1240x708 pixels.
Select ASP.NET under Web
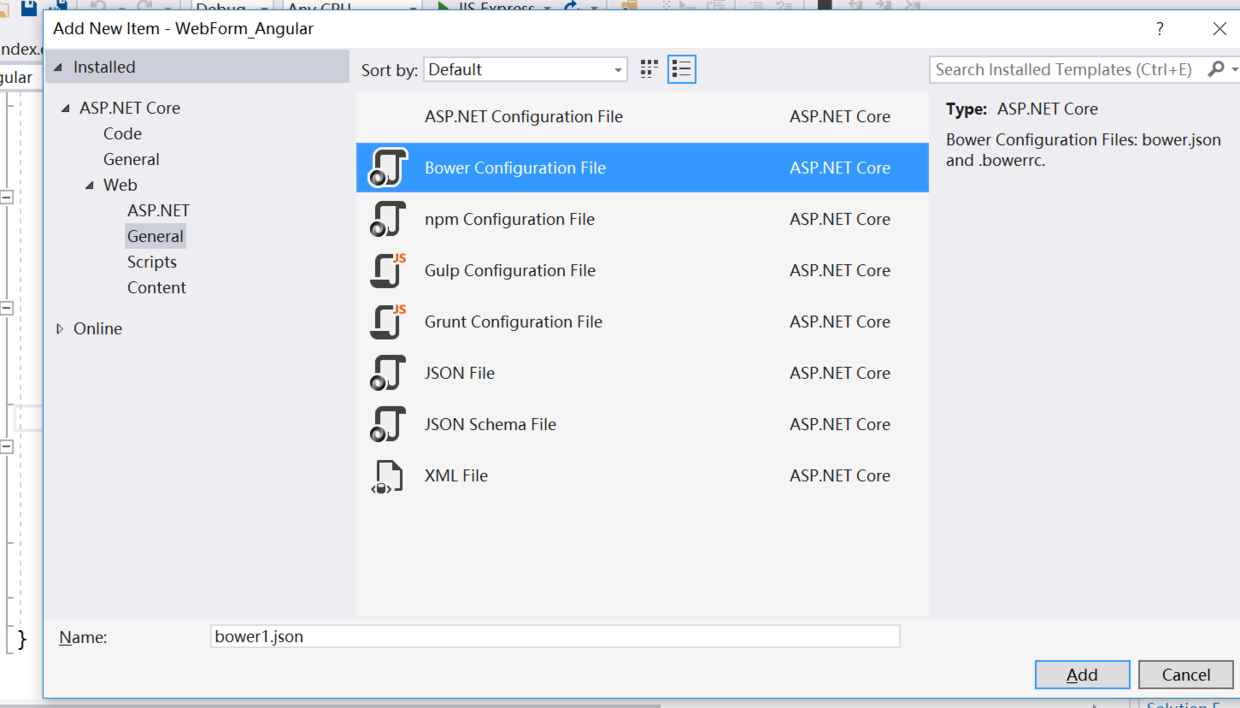(158, 210)
